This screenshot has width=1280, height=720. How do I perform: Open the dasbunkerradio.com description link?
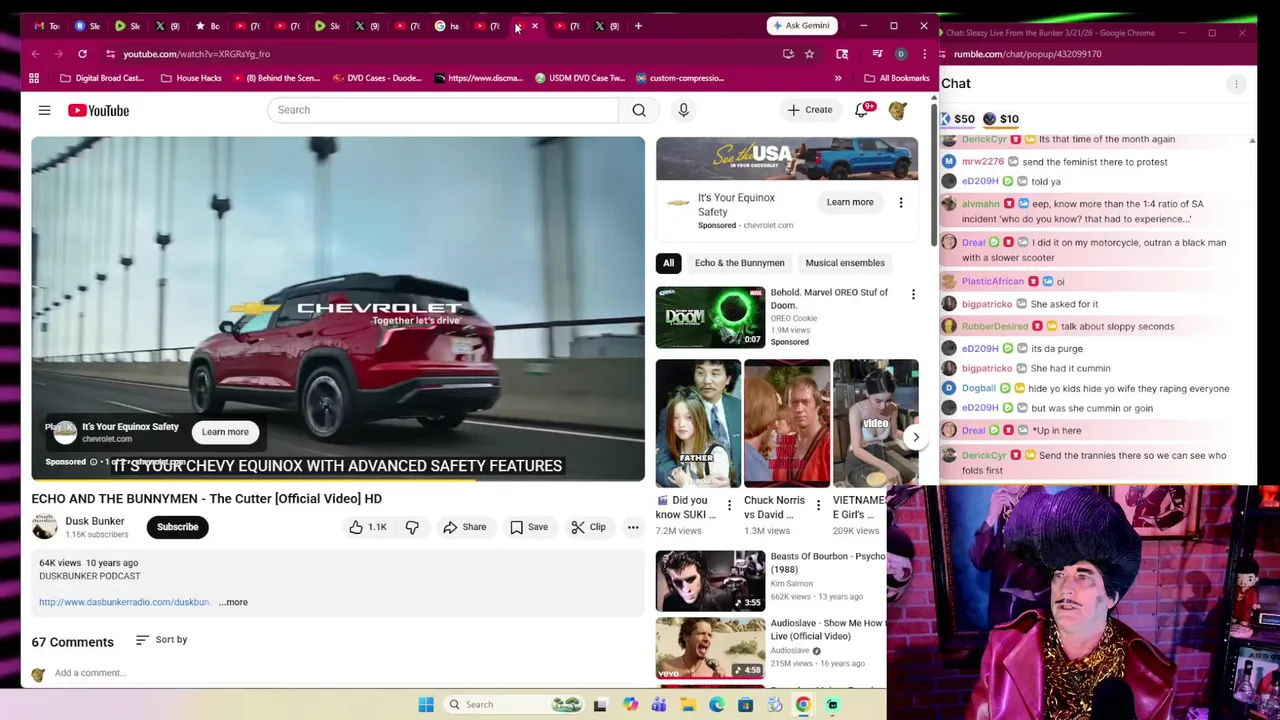(125, 602)
